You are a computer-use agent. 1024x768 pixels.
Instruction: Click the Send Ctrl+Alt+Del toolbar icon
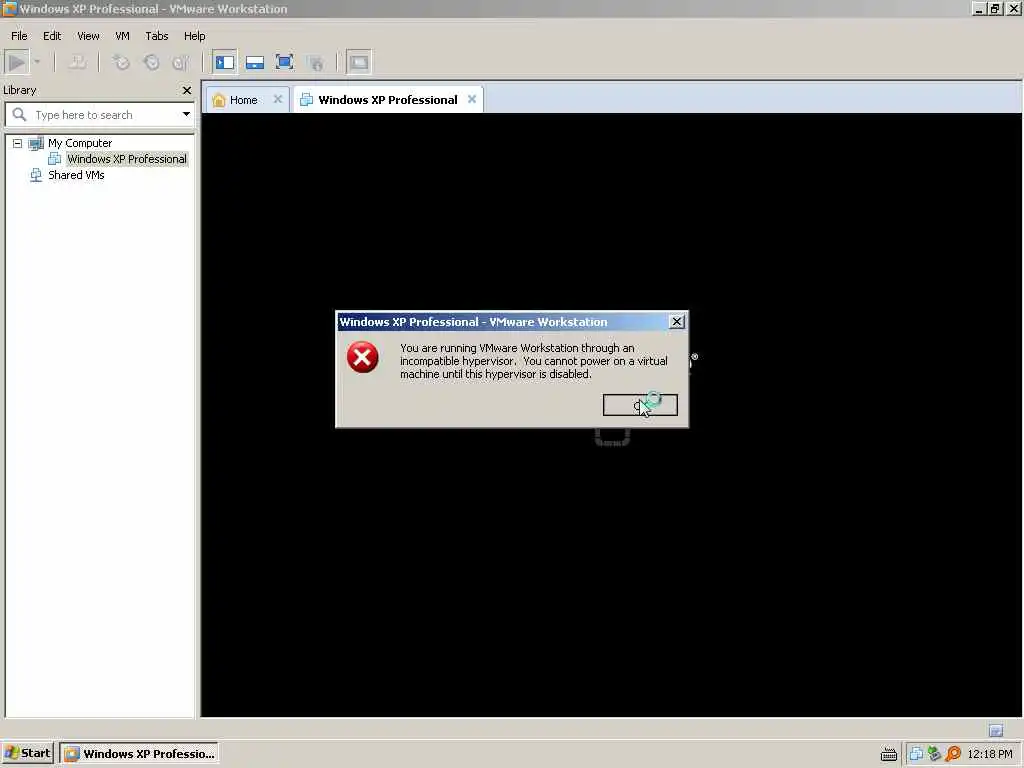[78, 63]
